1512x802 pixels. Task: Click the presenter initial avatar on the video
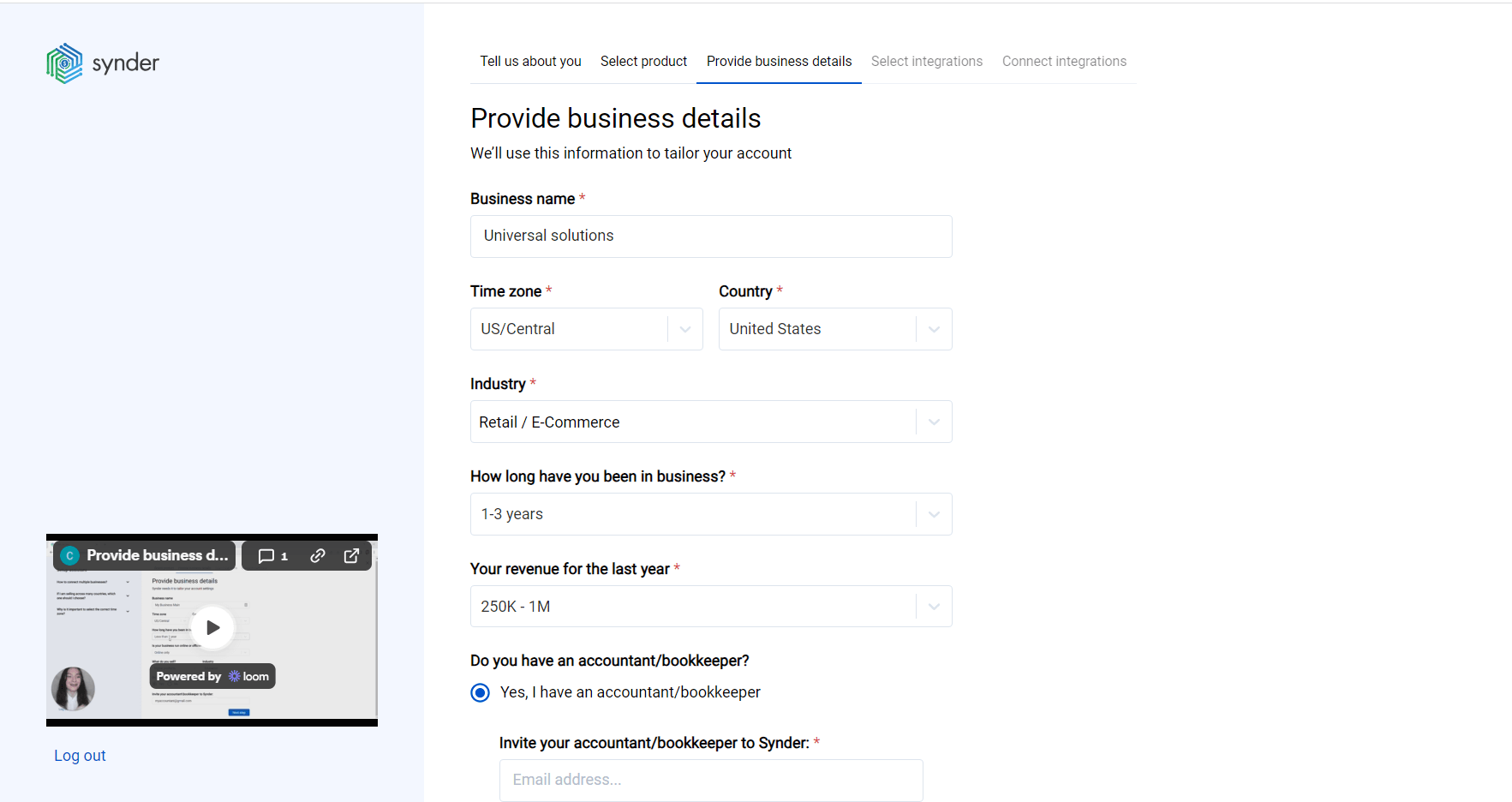[x=69, y=555]
